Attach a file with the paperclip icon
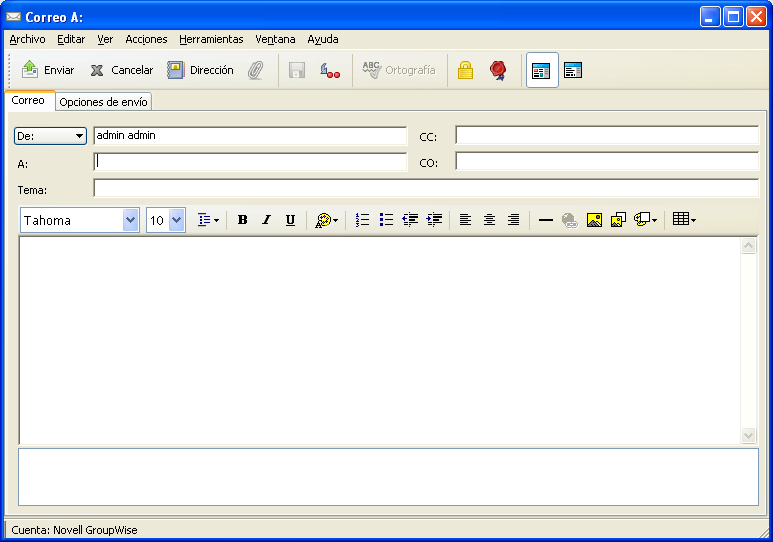 [x=255, y=70]
